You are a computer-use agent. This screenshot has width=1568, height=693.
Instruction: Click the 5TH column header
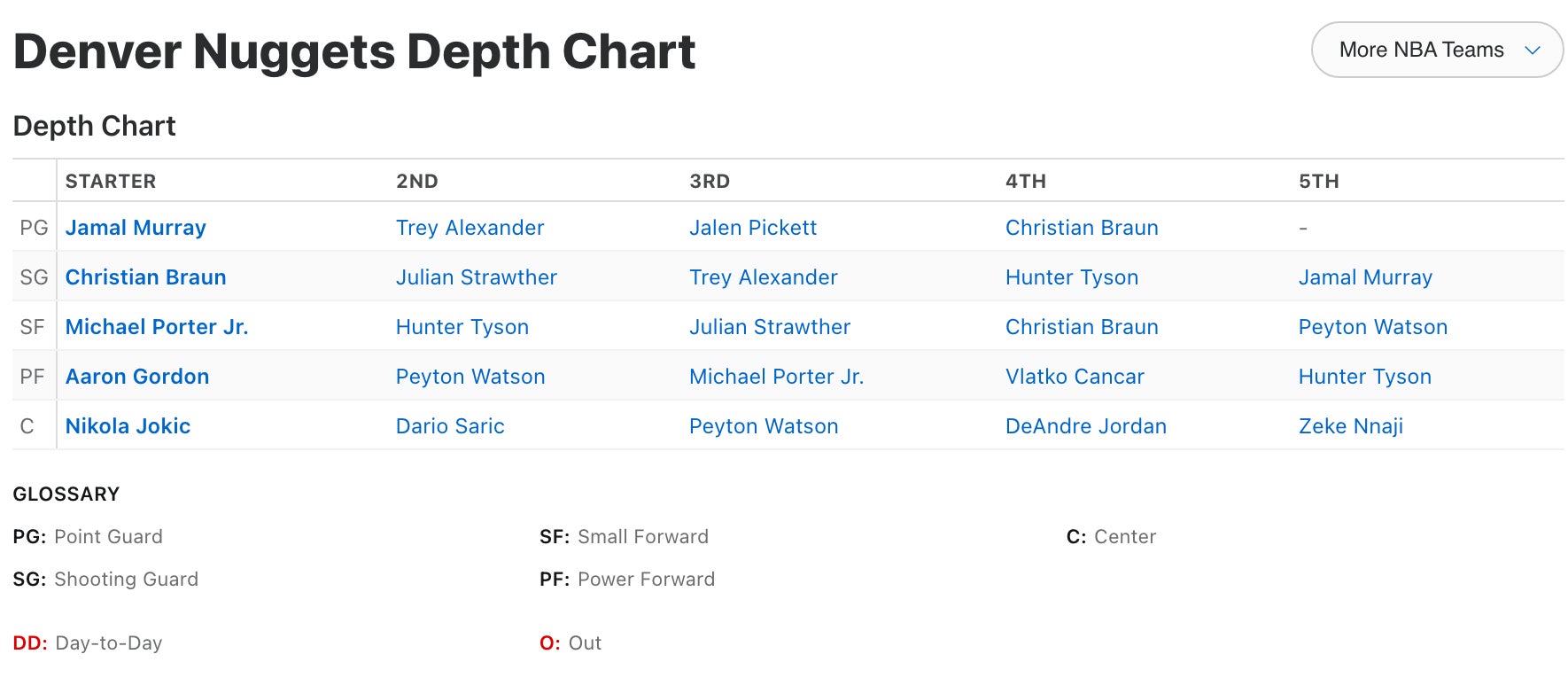[x=1318, y=182]
